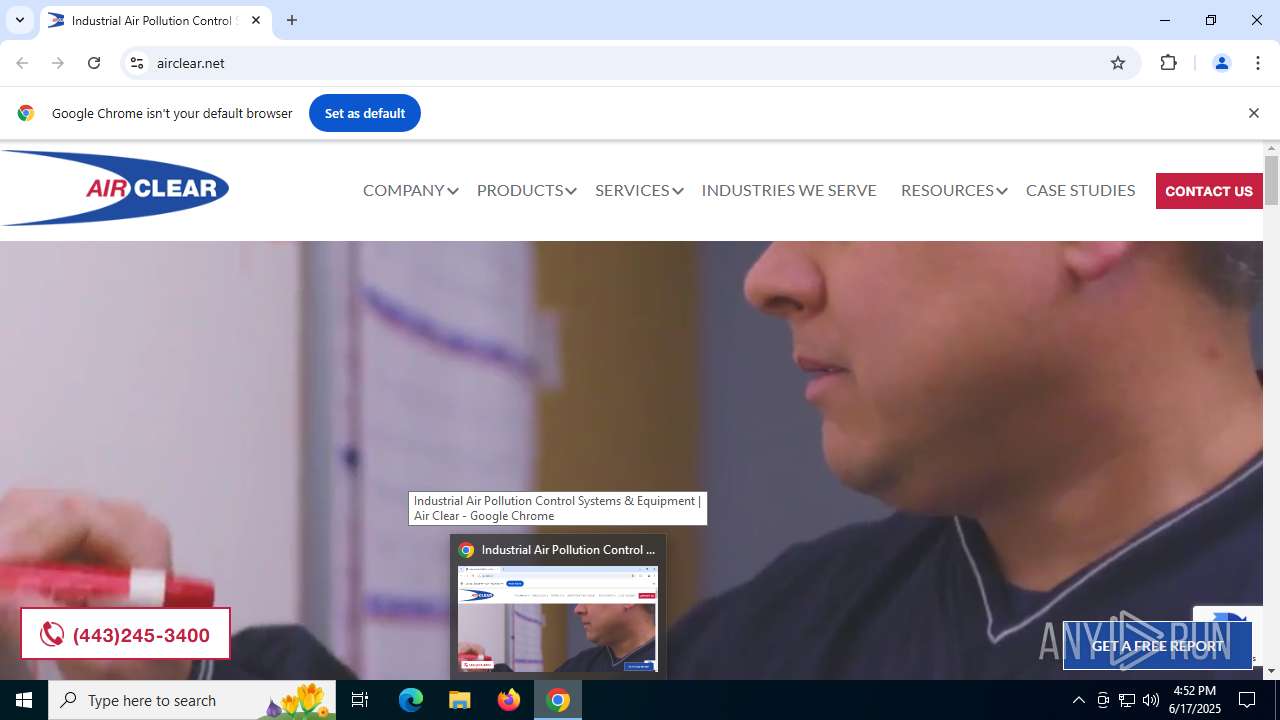Open the PRODUCTS menu item
This screenshot has width=1280, height=720.
[520, 190]
